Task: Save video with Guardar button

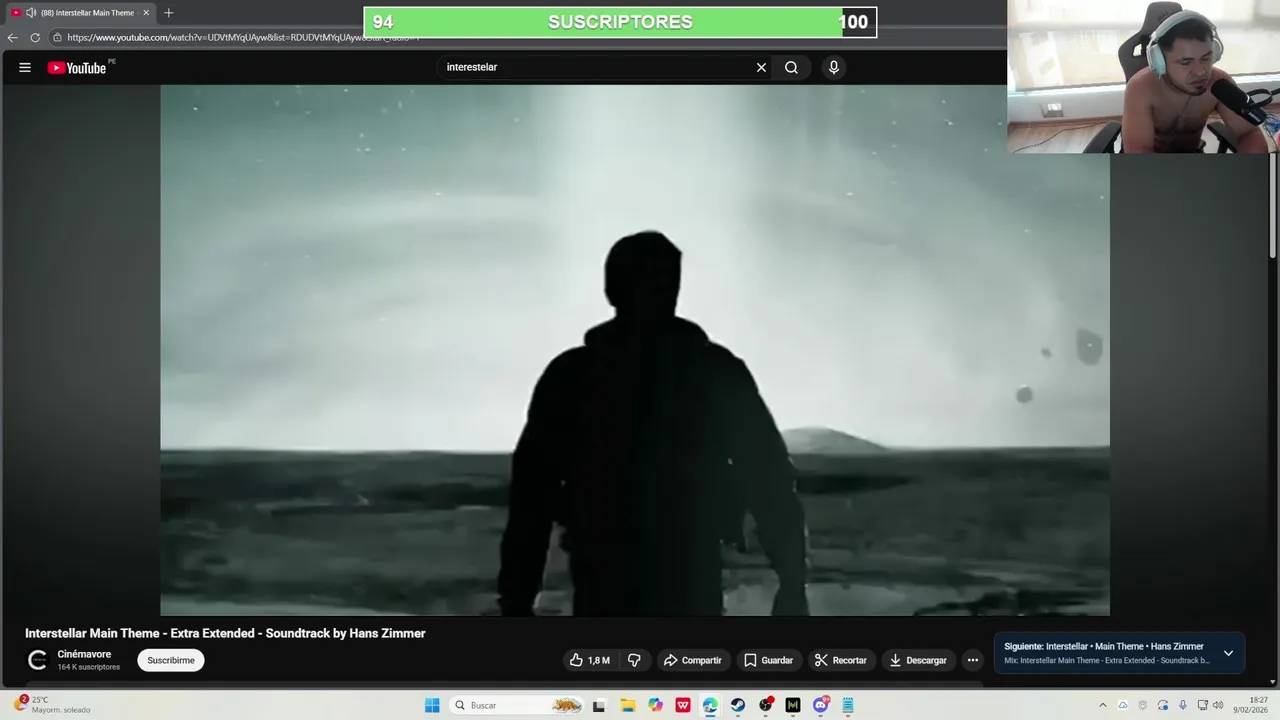Action: click(769, 660)
